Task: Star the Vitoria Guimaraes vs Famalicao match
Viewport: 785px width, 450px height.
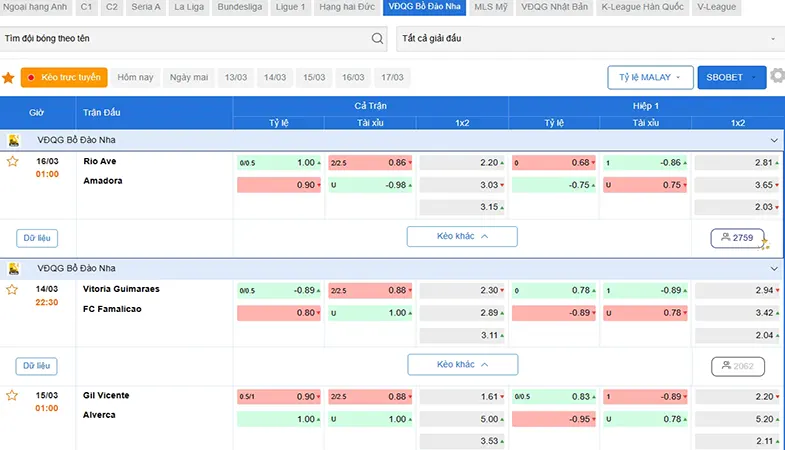Action: pos(12,290)
